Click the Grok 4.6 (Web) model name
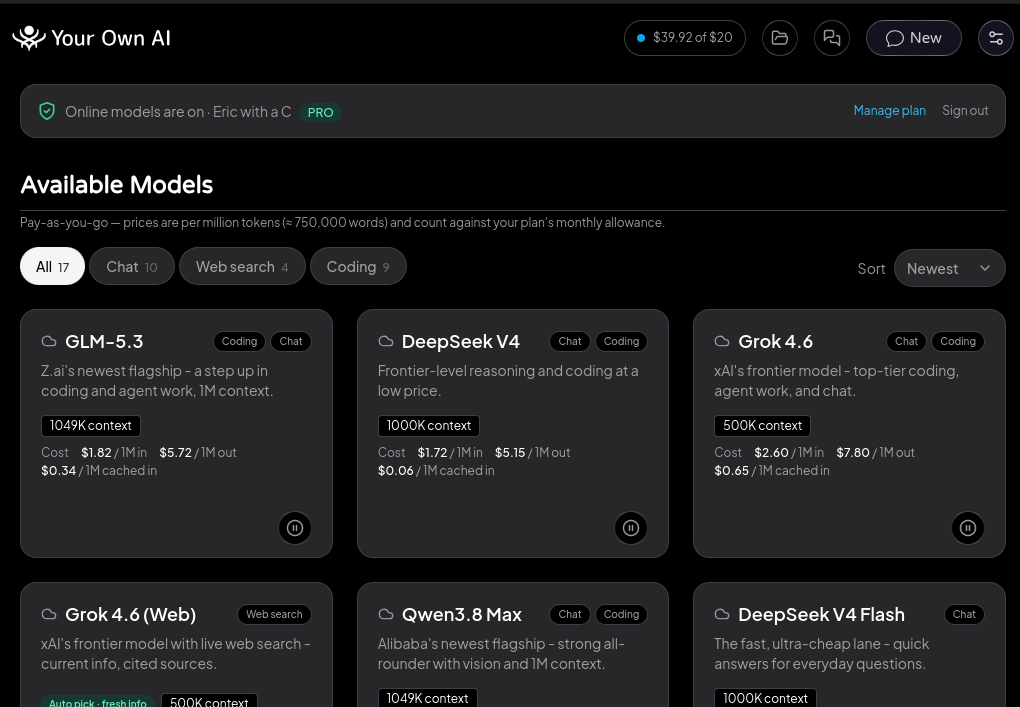Image resolution: width=1020 pixels, height=707 pixels. coord(130,614)
